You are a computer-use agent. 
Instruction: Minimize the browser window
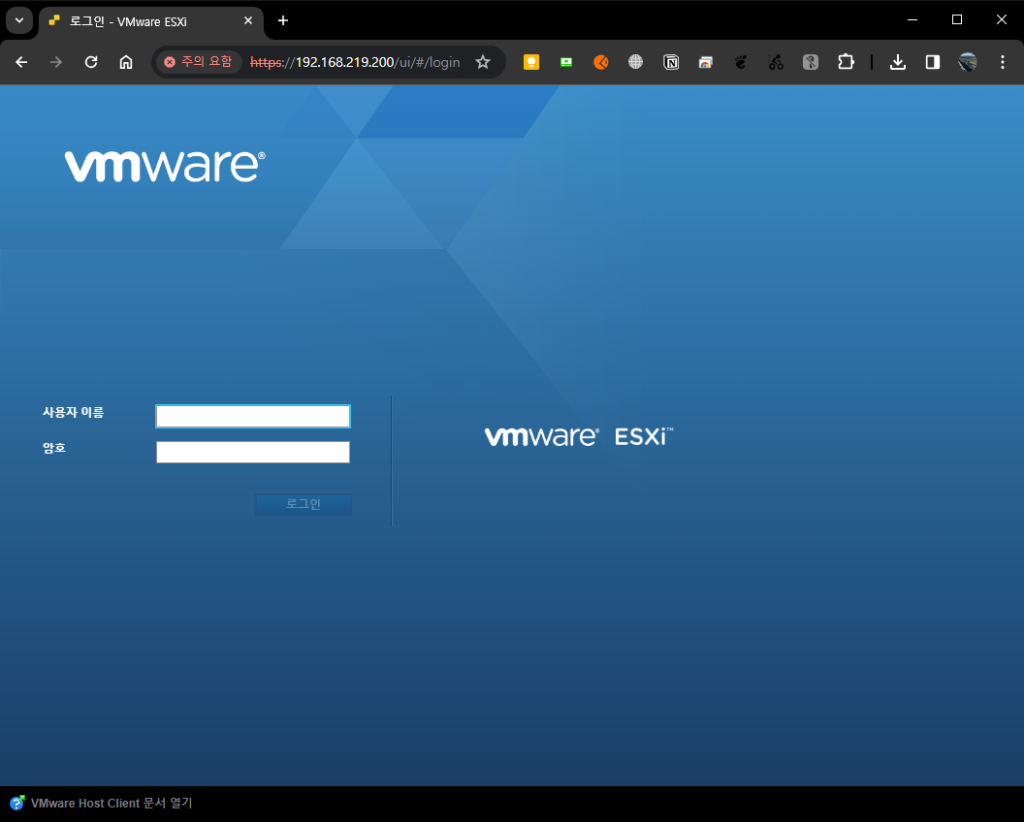(912, 20)
